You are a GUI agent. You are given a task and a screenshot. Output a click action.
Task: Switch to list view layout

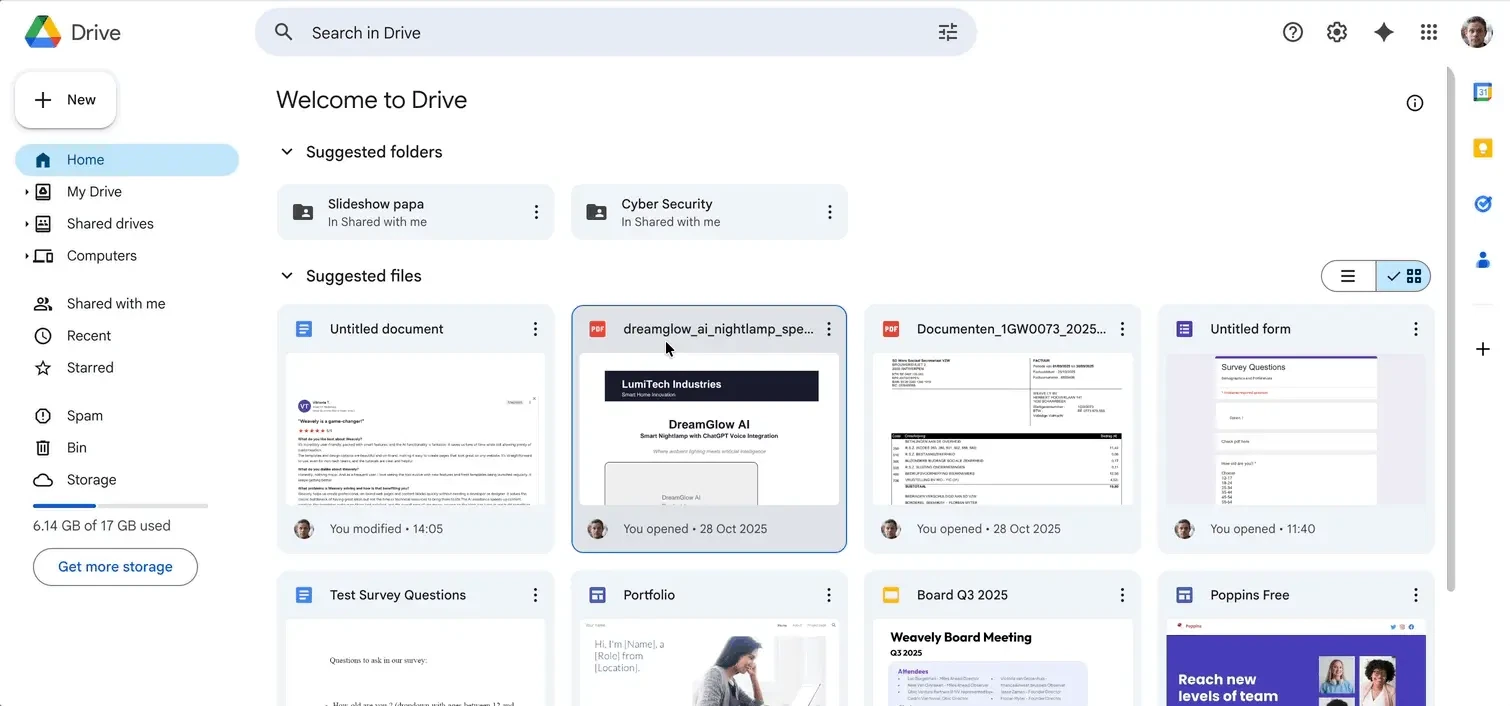(1347, 275)
